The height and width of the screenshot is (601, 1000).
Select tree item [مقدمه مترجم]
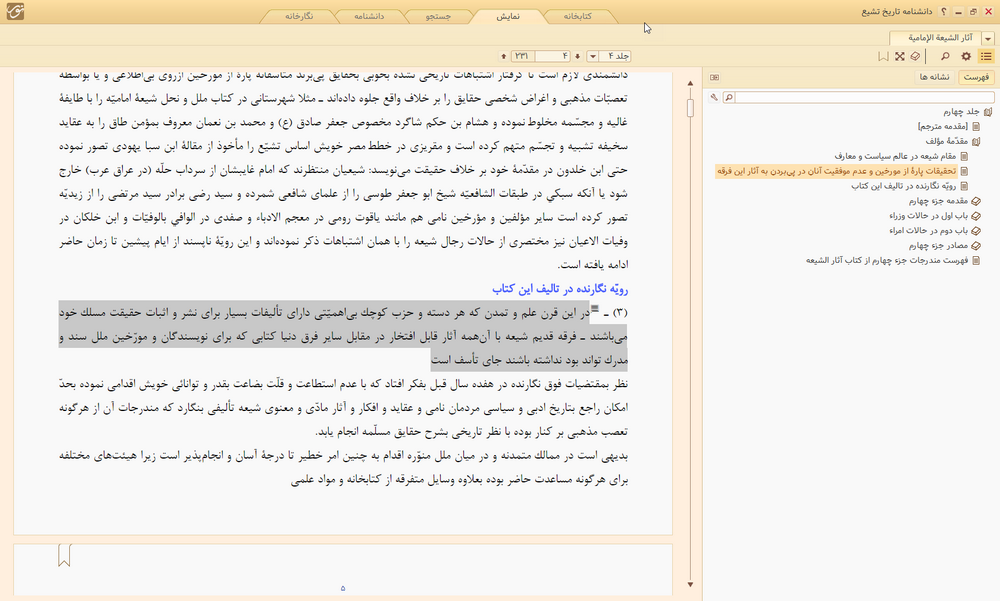point(943,126)
